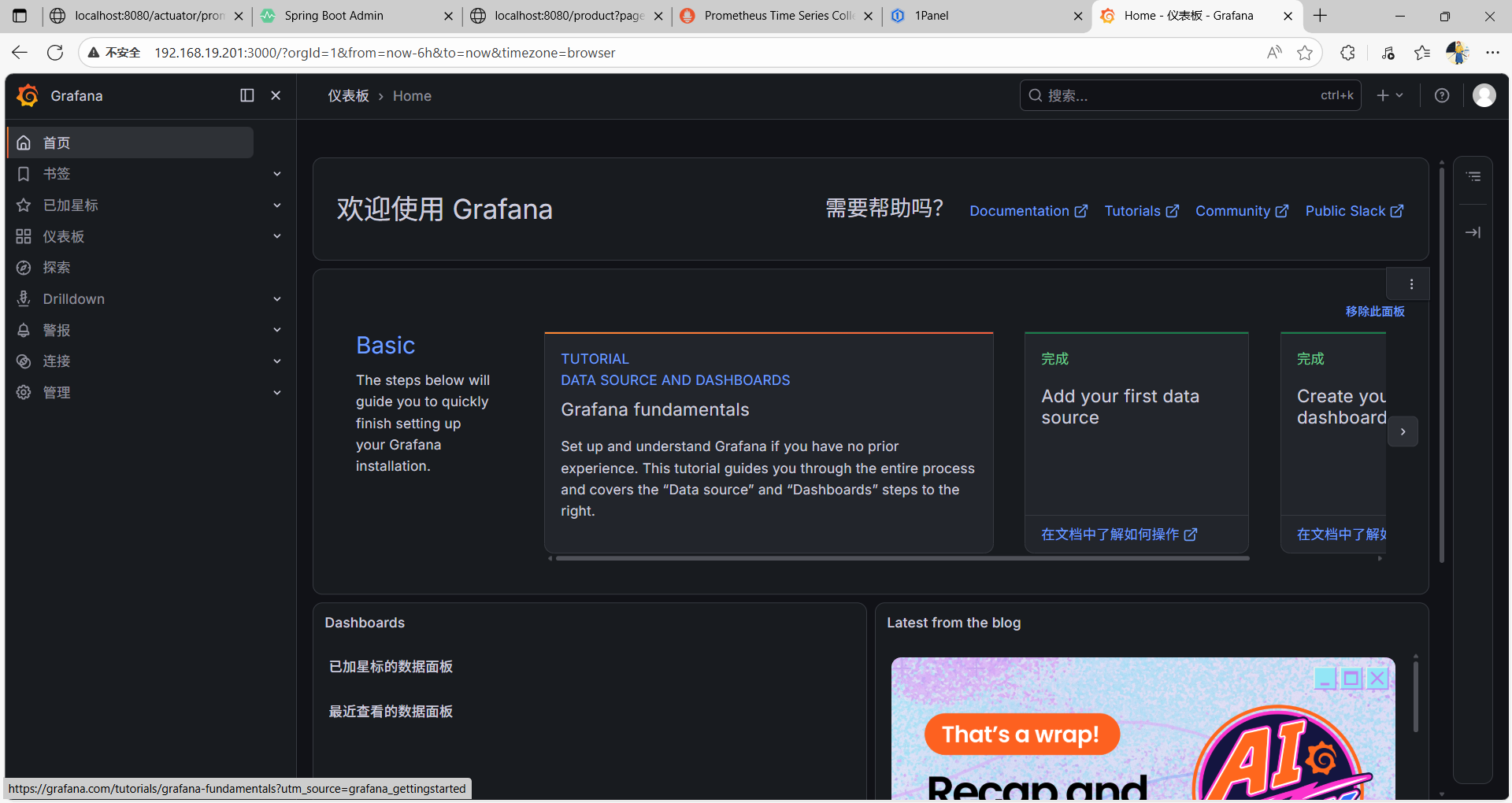Expand the 书签 section chevron
Image resolution: width=1512 pixels, height=803 pixels.
click(x=277, y=174)
